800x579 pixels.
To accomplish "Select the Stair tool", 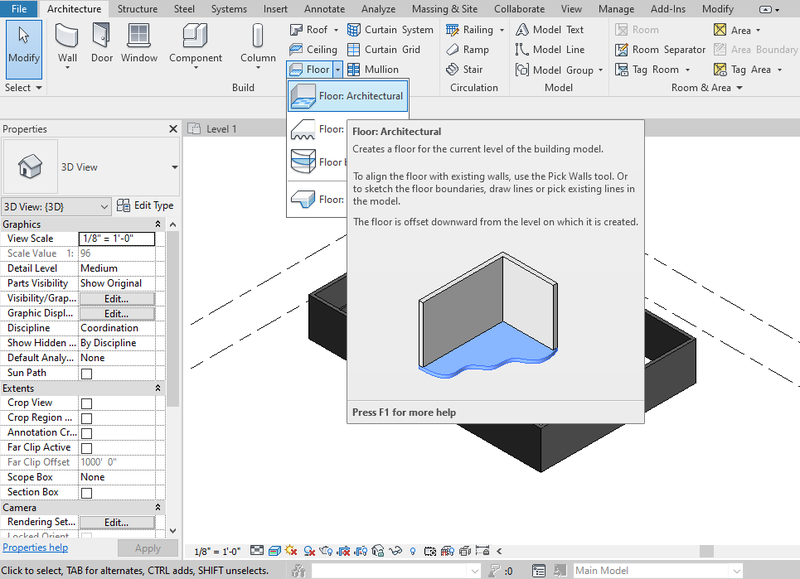I will (x=464, y=69).
